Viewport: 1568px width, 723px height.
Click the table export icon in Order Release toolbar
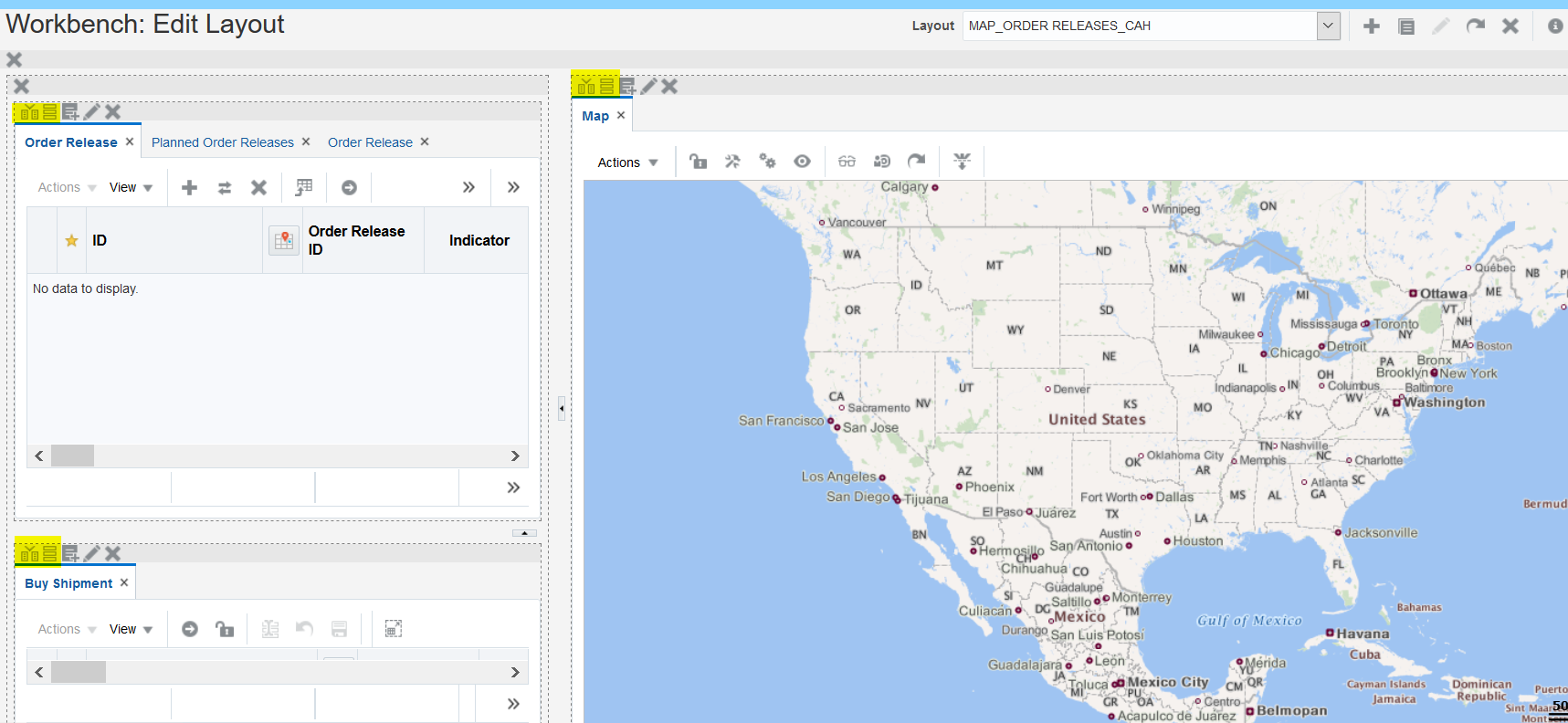304,187
